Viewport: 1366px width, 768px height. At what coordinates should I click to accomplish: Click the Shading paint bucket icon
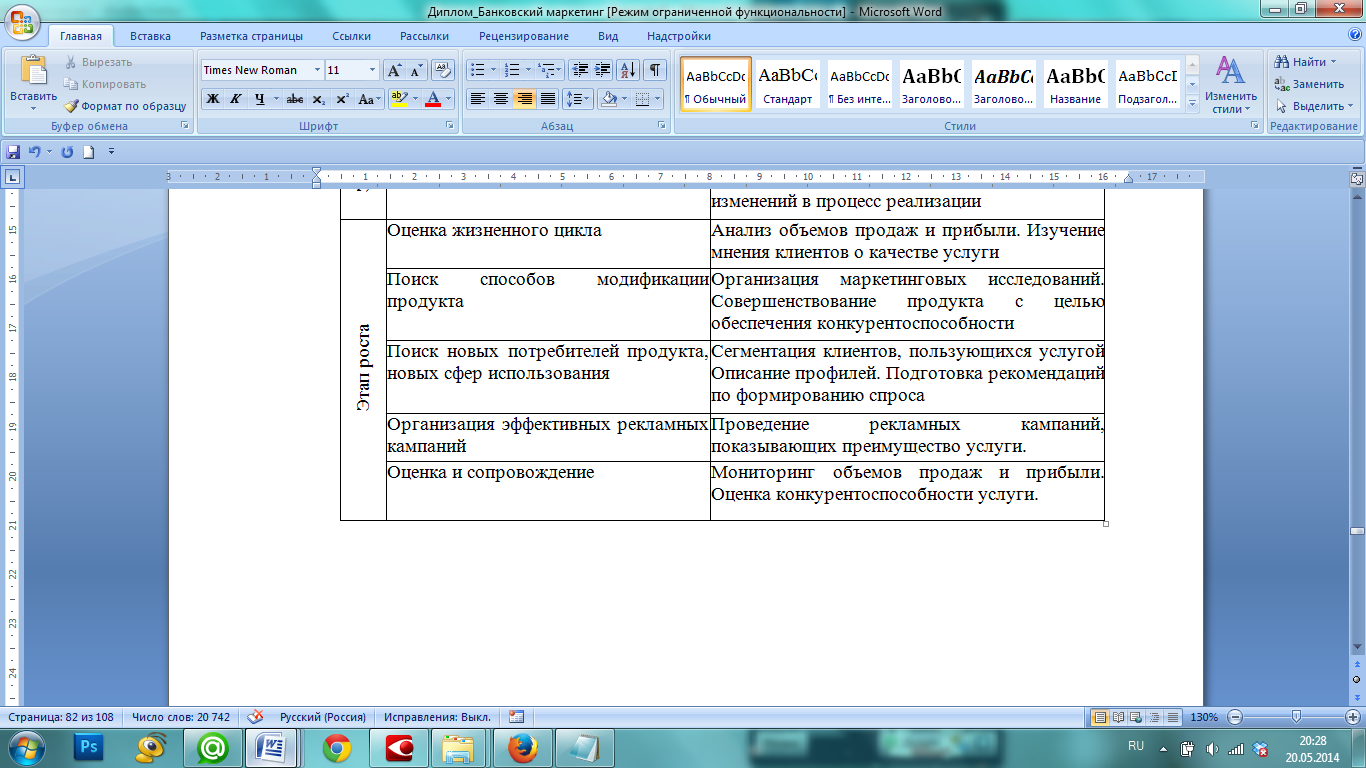606,99
